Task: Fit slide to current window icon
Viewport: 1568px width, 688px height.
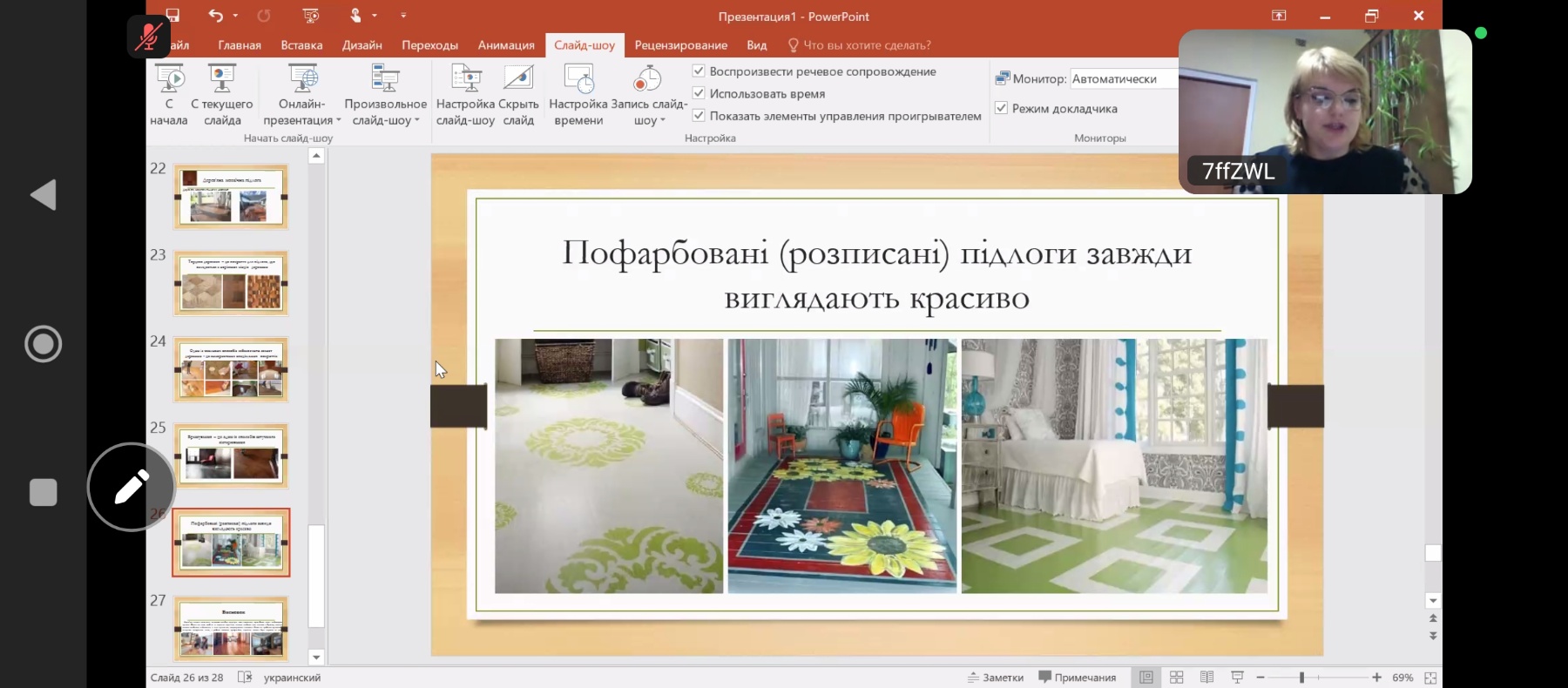Action: 1430,678
